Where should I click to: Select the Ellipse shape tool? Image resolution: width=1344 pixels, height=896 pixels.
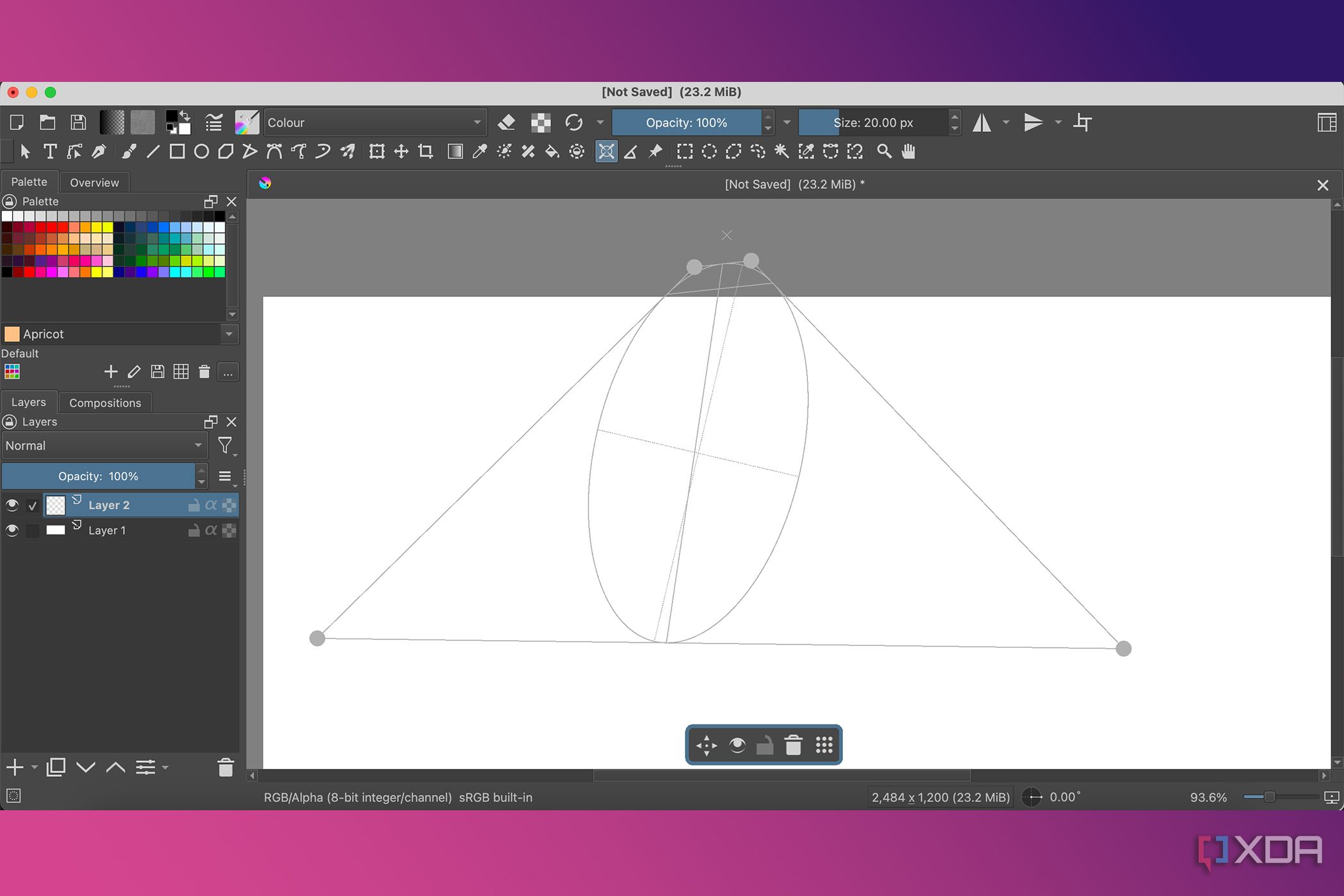(202, 152)
